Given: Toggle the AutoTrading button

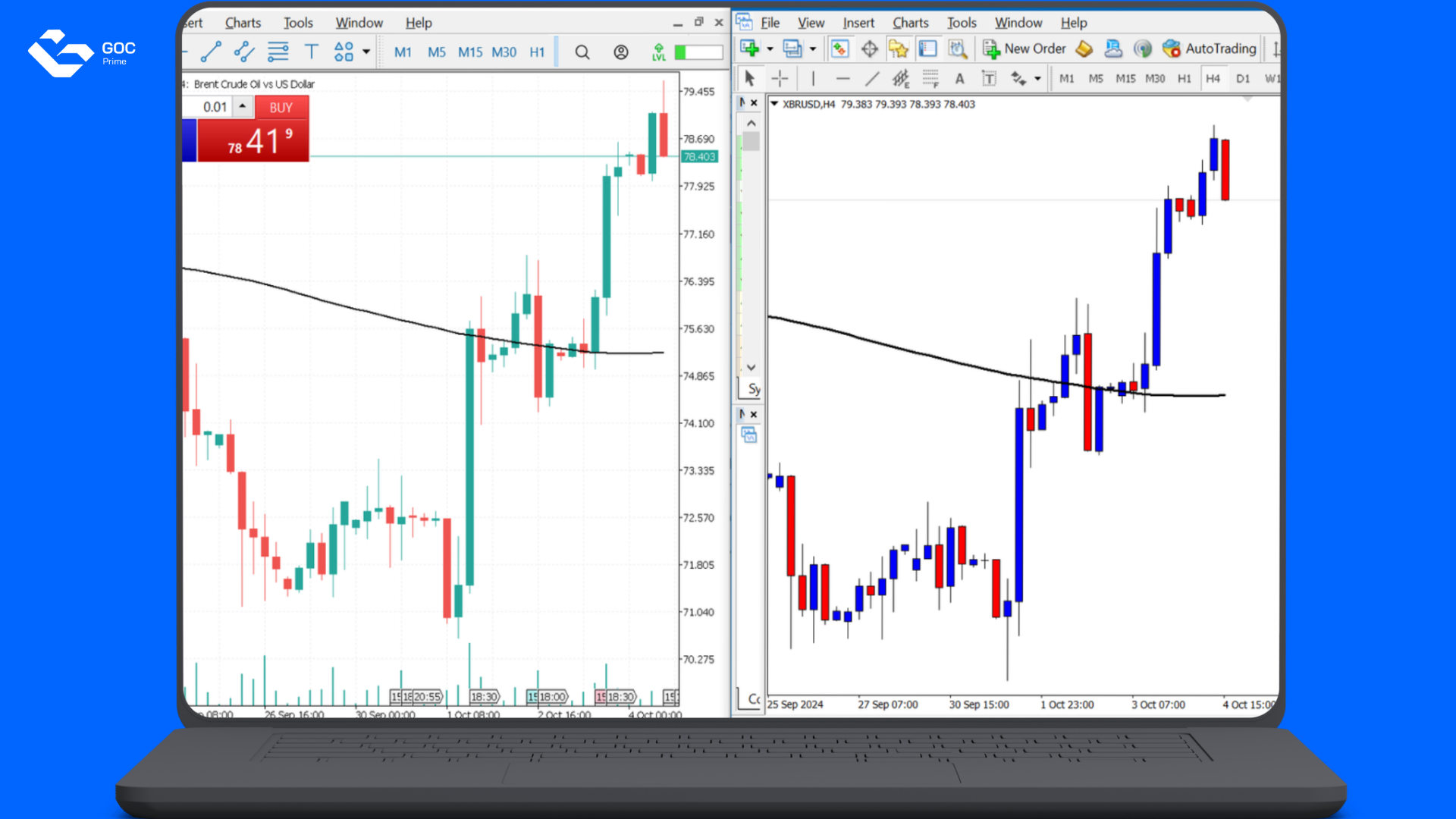Looking at the screenshot, I should tap(1209, 49).
